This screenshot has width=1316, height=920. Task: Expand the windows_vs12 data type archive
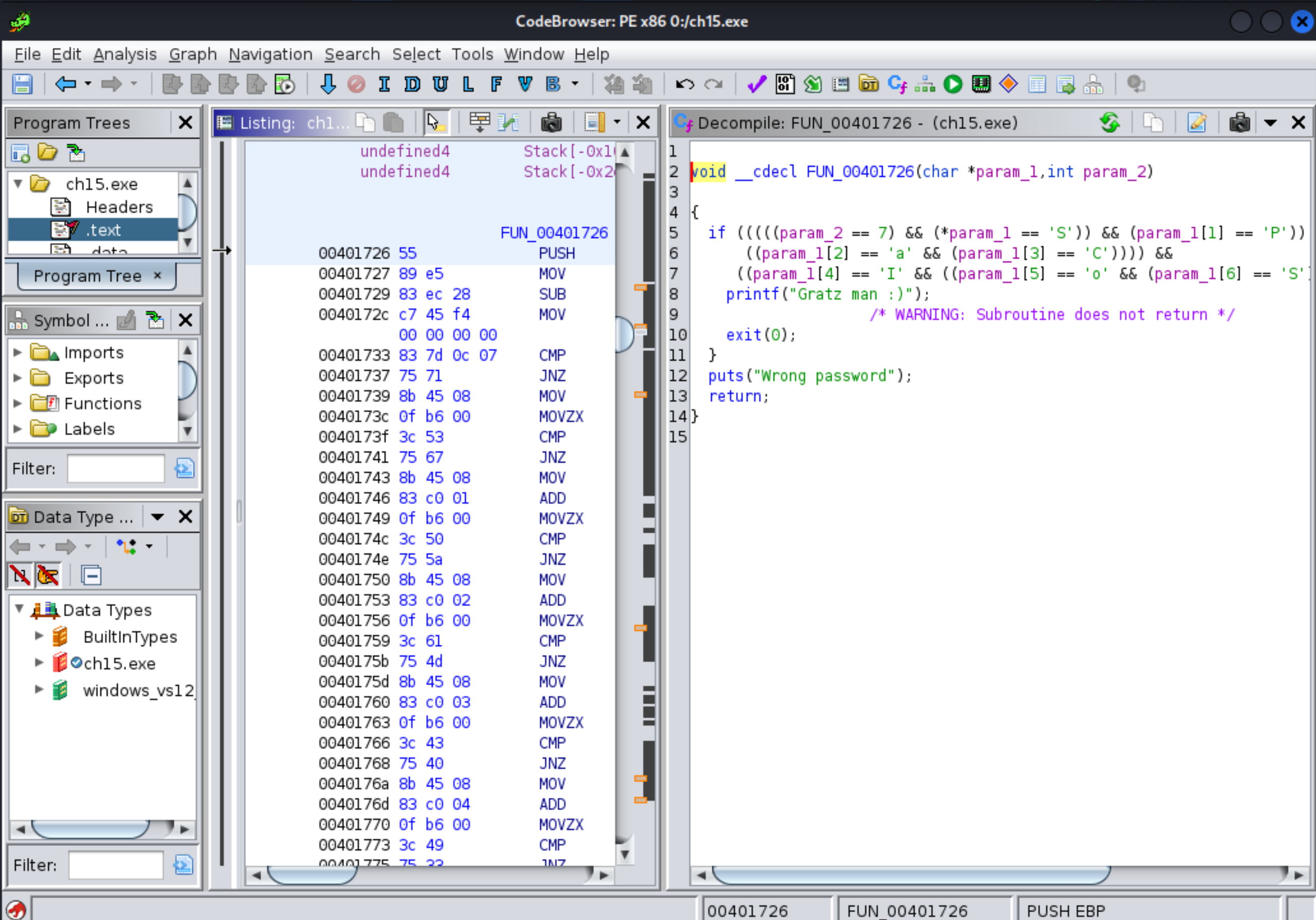click(x=39, y=689)
